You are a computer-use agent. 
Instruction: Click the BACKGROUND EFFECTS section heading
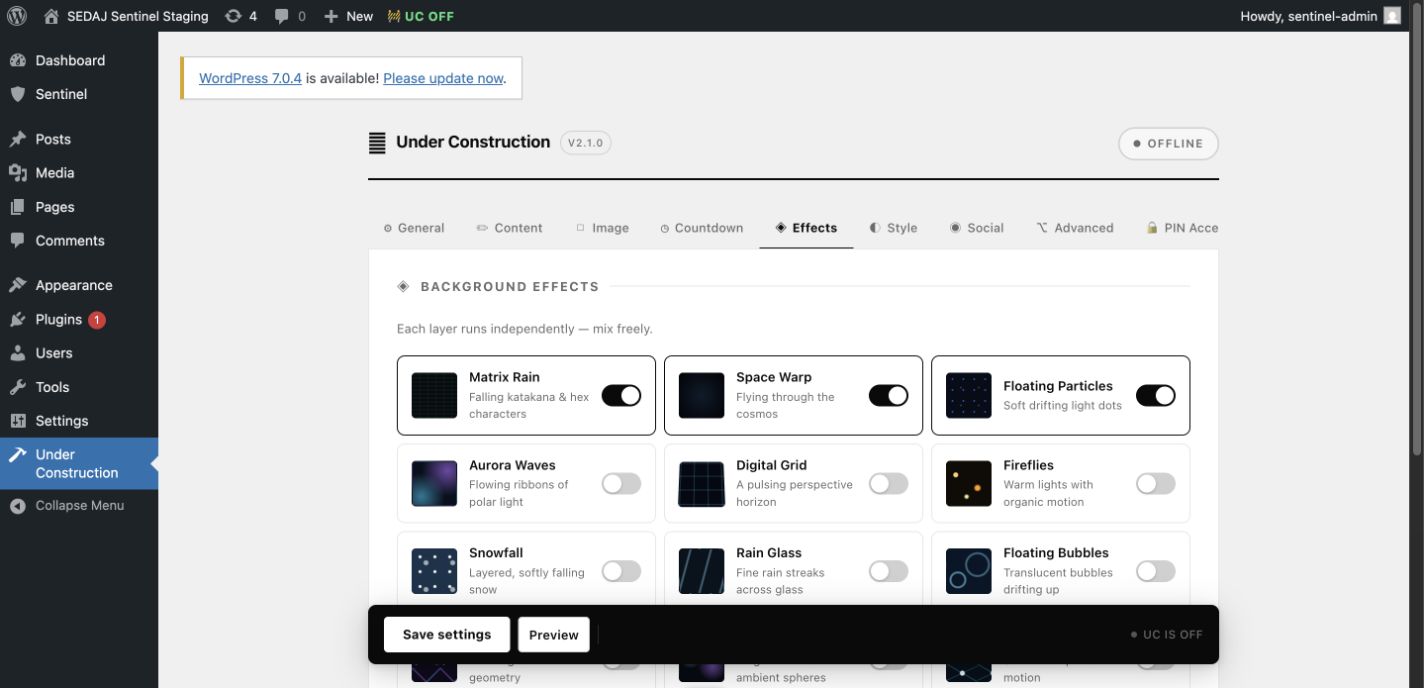pos(509,286)
